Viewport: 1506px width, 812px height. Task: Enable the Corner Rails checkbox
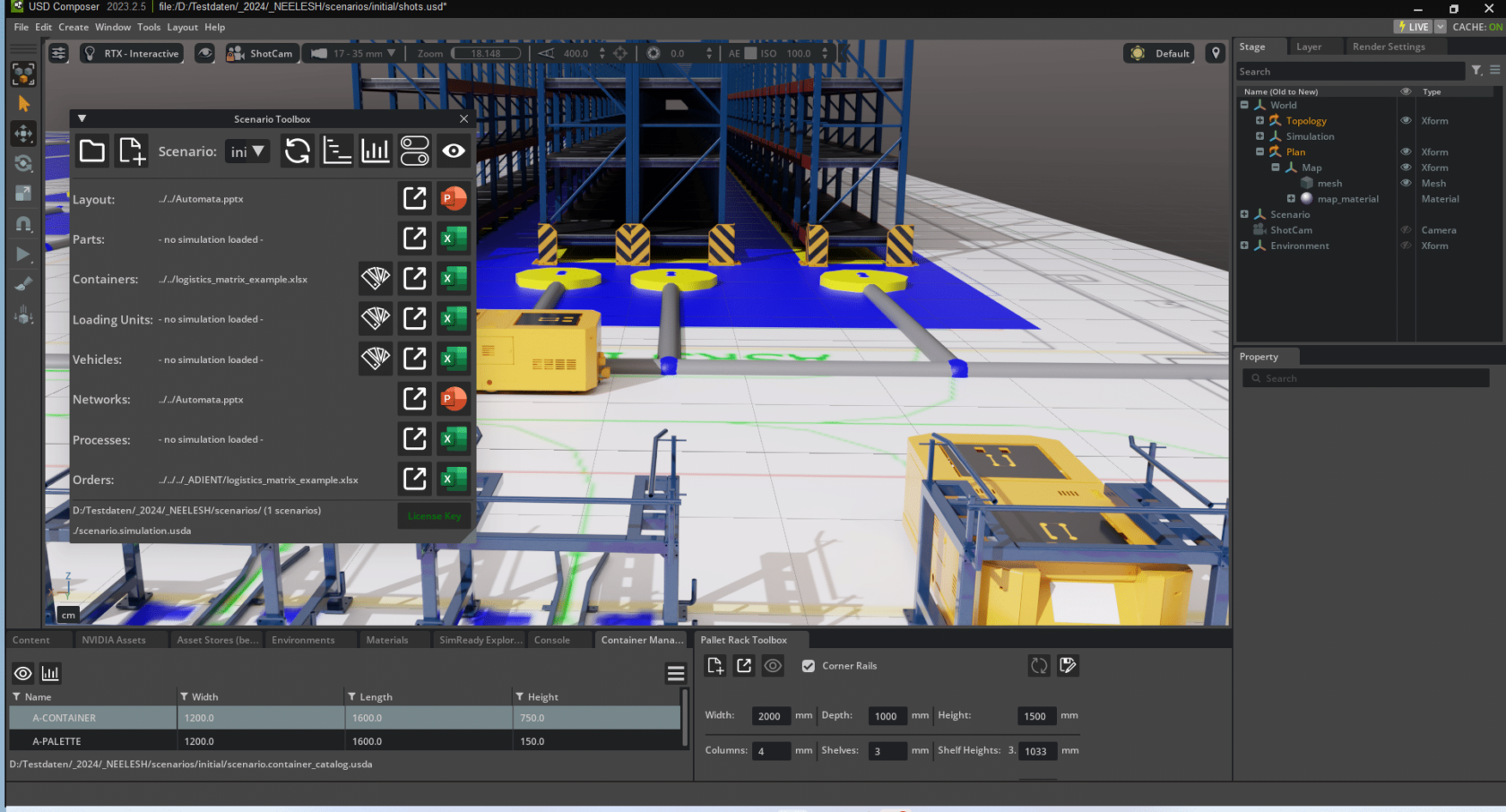point(809,666)
